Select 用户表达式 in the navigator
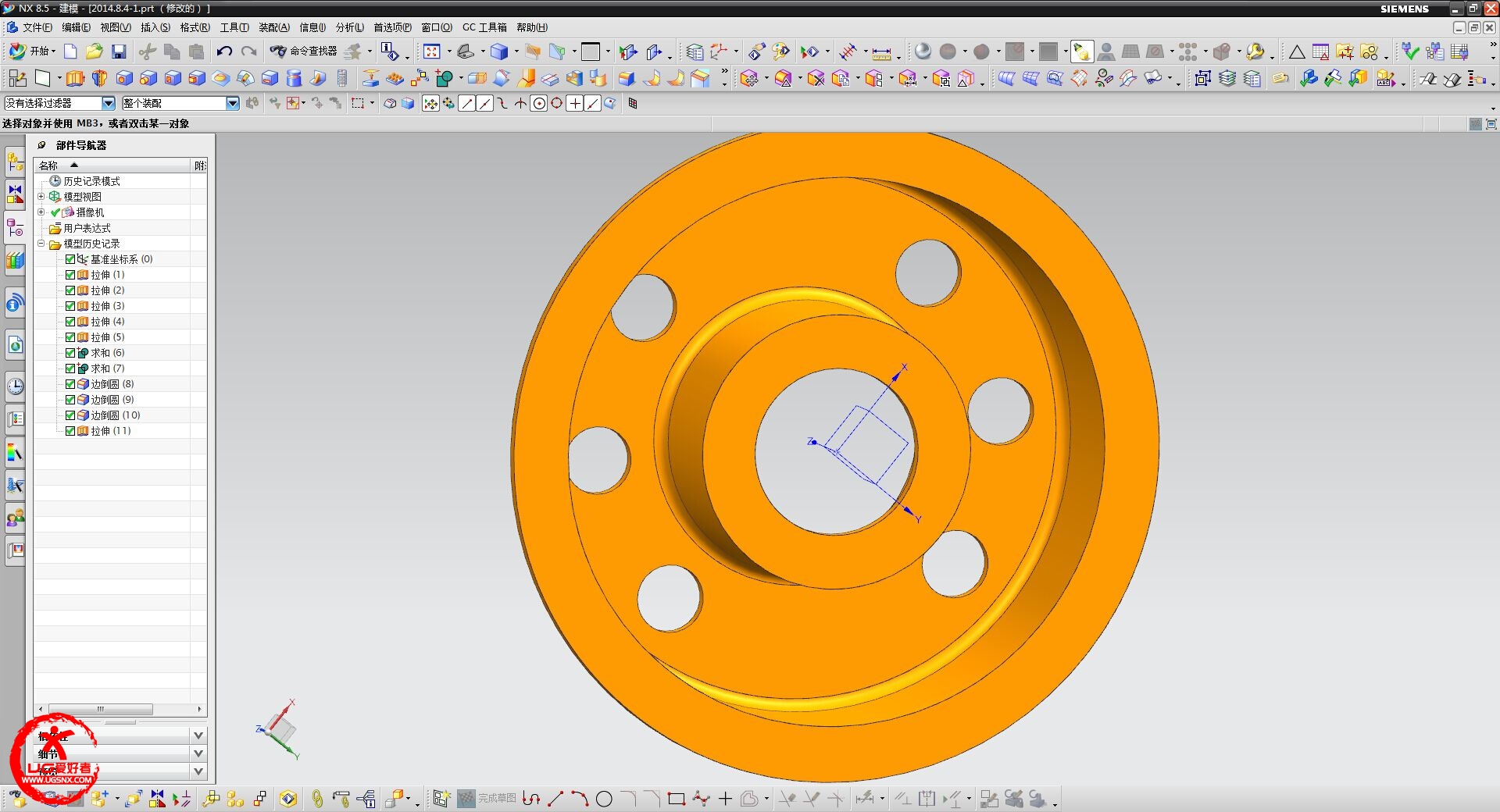Image resolution: width=1500 pixels, height=812 pixels. coord(87,228)
